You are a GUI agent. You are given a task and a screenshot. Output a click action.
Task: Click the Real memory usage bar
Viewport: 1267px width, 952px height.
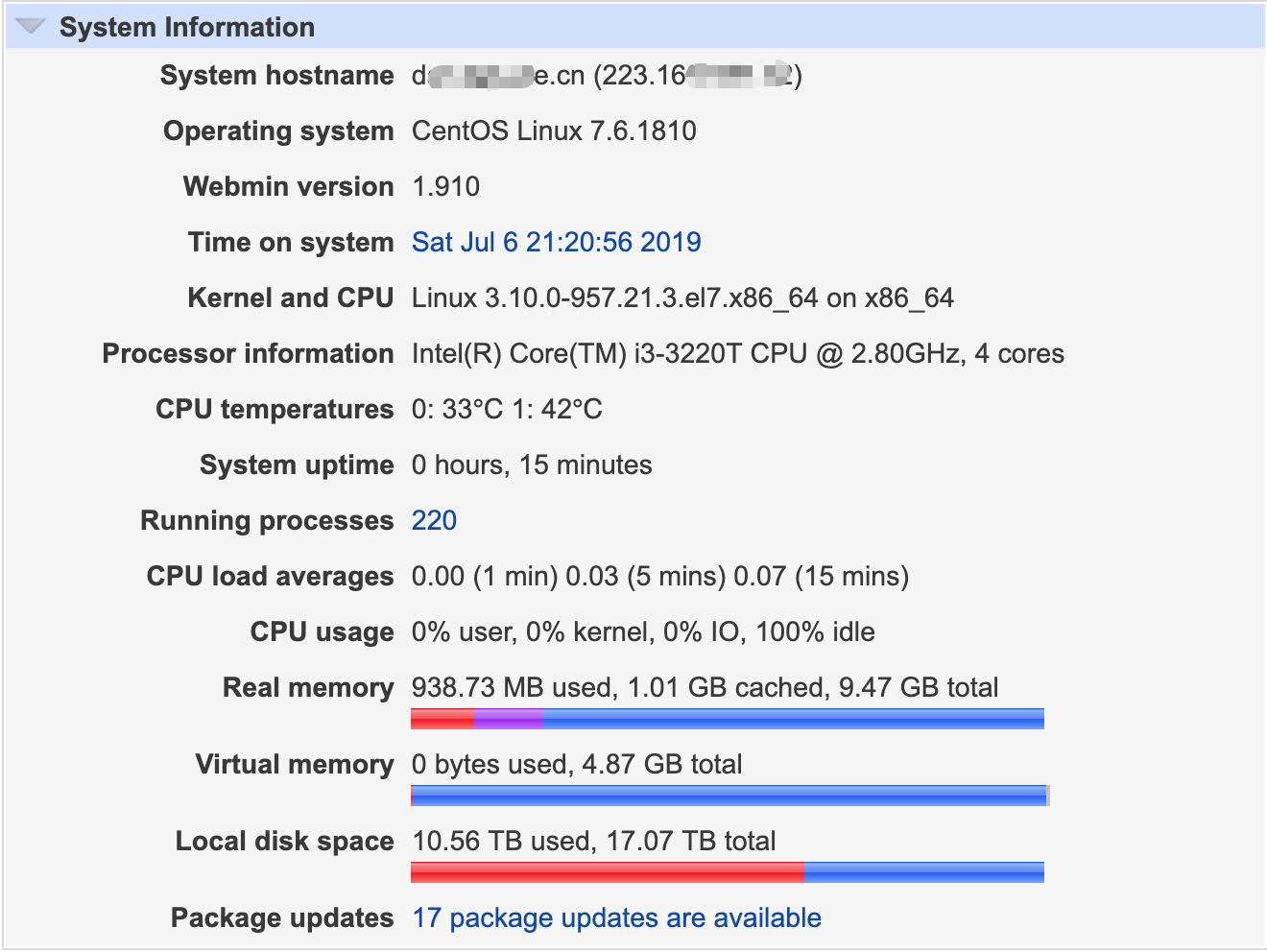click(x=728, y=719)
